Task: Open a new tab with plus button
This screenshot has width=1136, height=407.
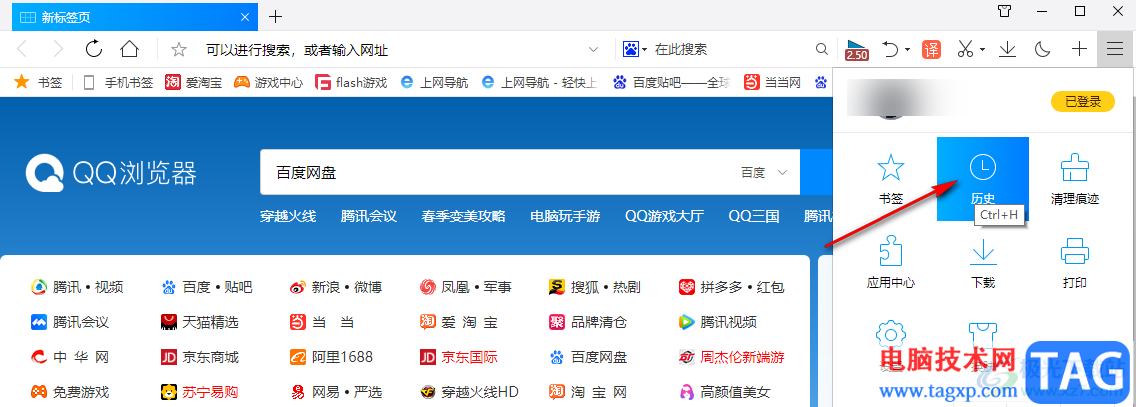Action: (275, 17)
